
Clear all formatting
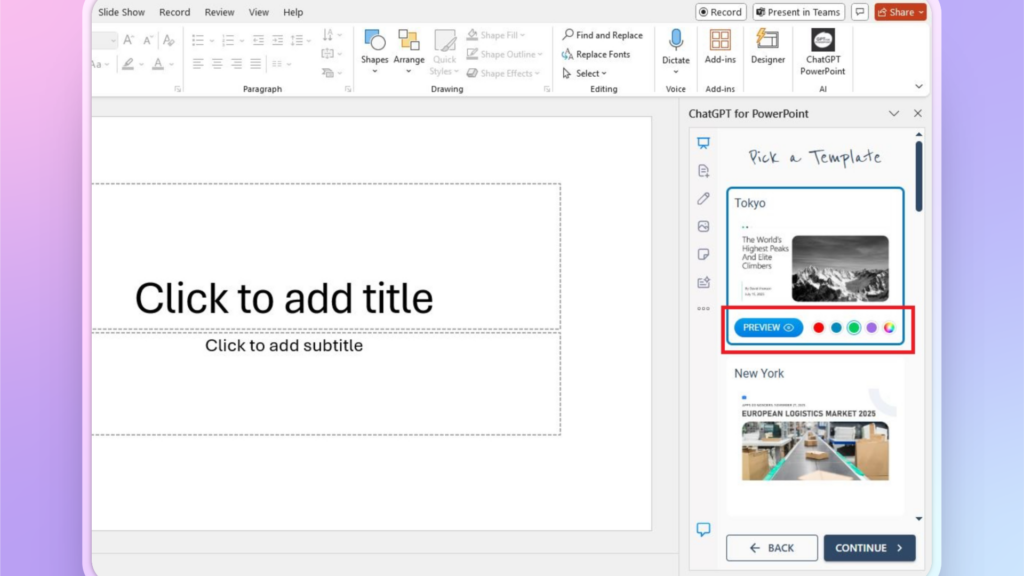coord(168,40)
